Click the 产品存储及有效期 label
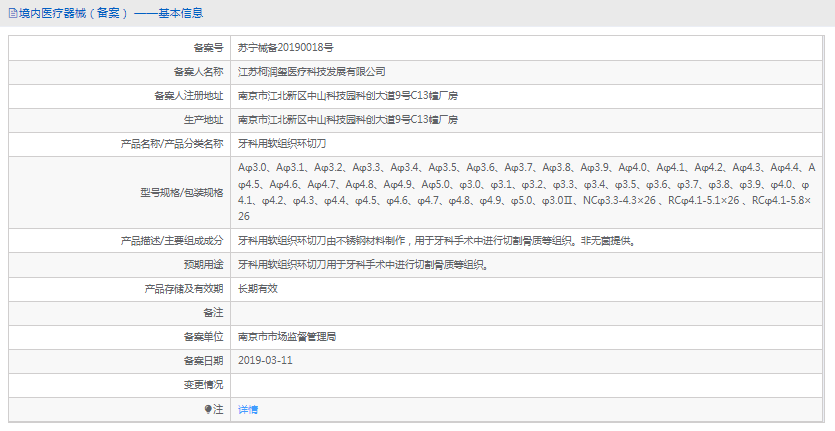Viewport: 835px width, 431px height. click(x=184, y=289)
